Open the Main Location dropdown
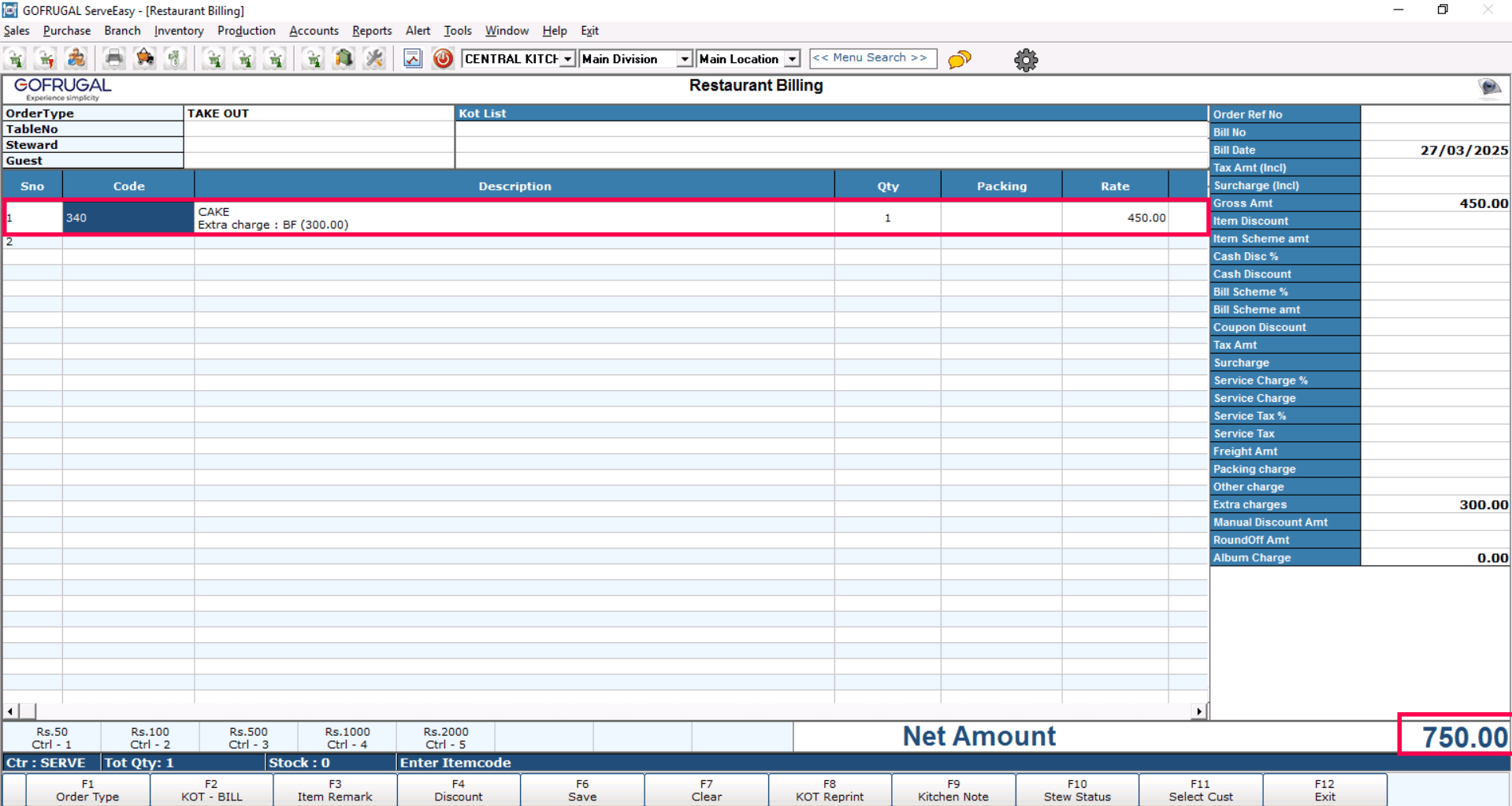The image size is (1512, 806). [x=792, y=59]
